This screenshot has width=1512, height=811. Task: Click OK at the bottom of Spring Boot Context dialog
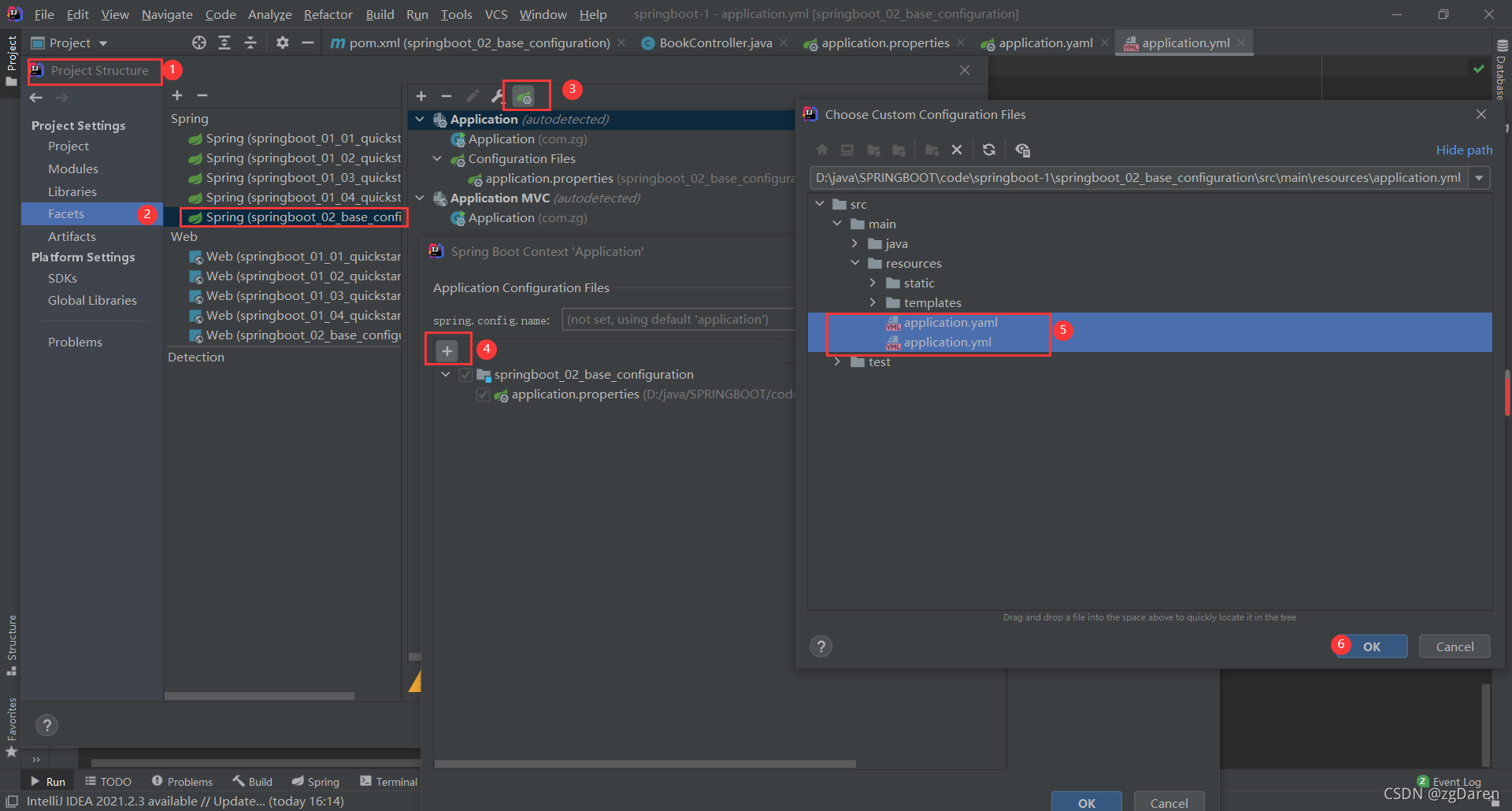(1087, 802)
